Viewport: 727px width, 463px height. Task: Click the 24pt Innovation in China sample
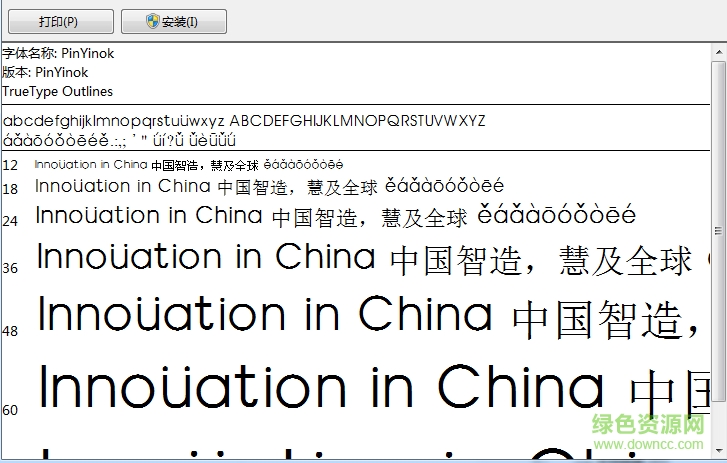point(336,216)
